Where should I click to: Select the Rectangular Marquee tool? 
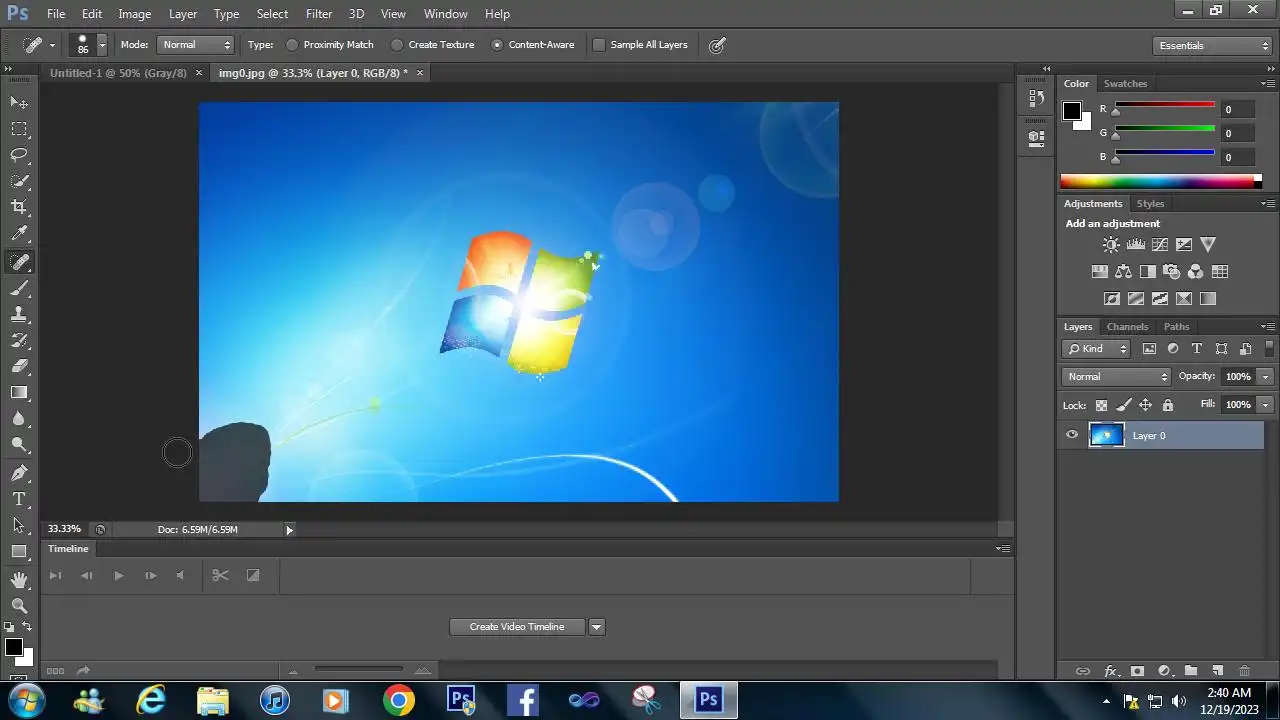[19, 129]
